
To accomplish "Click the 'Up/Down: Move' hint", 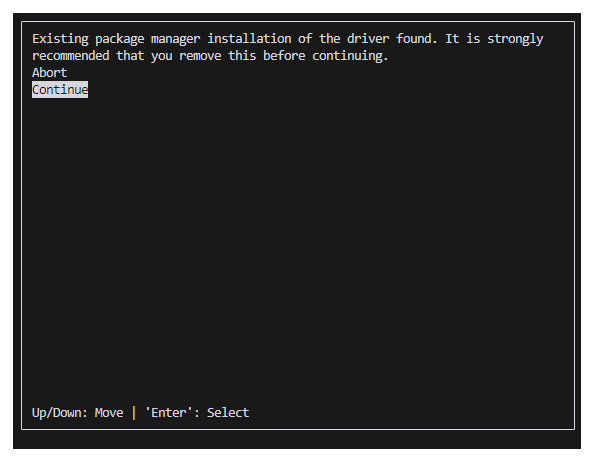I will [x=78, y=413].
